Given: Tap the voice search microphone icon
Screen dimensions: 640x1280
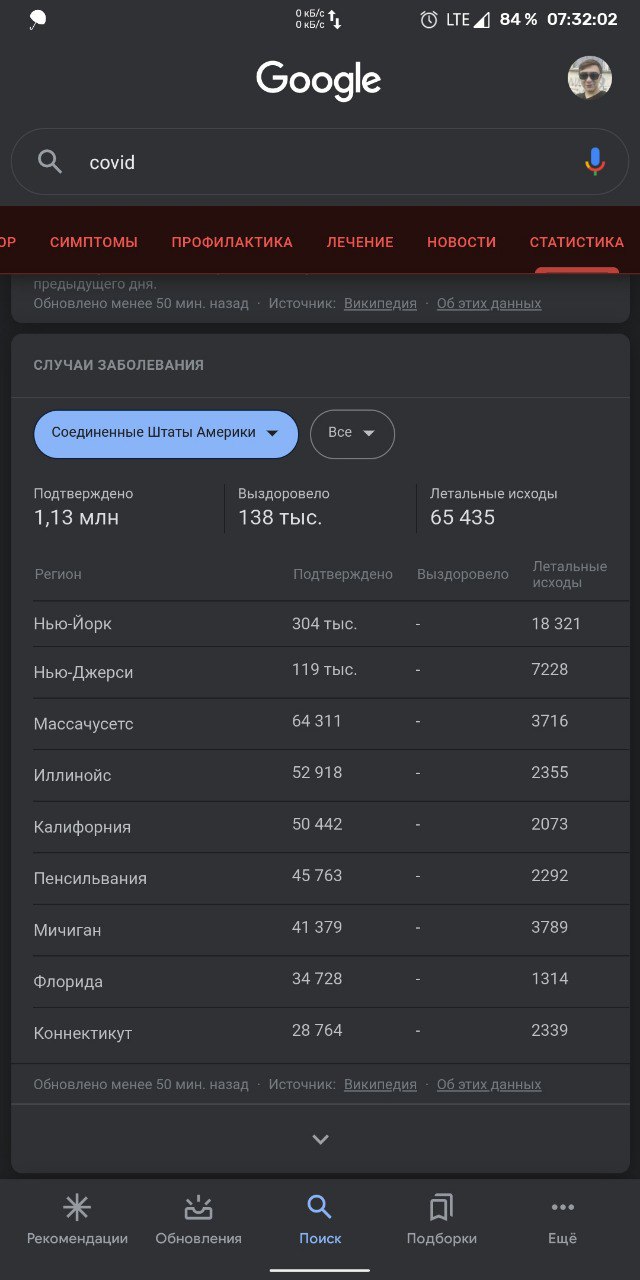Looking at the screenshot, I should coord(595,161).
